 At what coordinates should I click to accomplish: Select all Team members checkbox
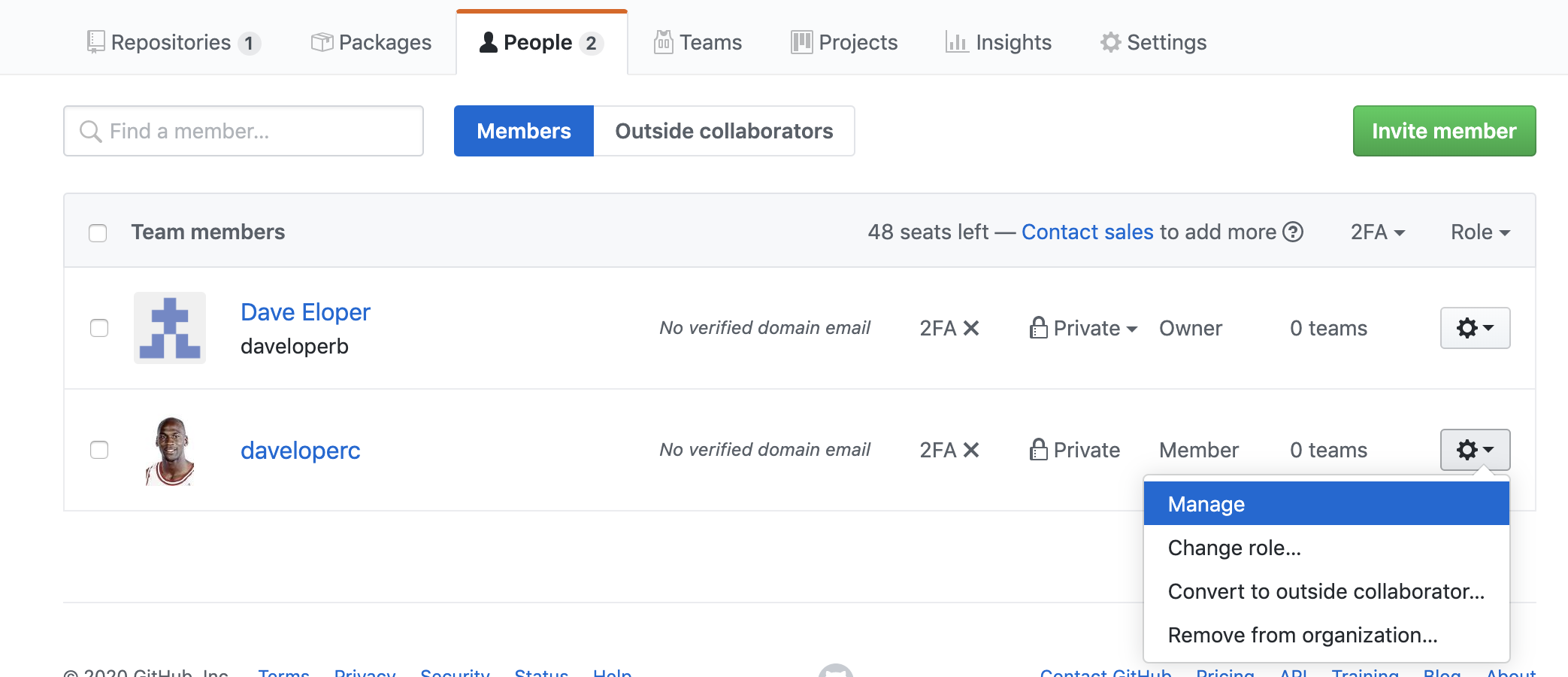(98, 232)
